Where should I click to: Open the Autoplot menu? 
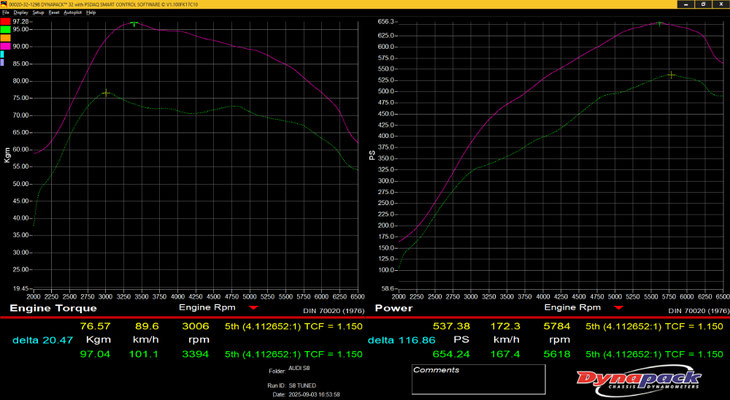[x=72, y=12]
